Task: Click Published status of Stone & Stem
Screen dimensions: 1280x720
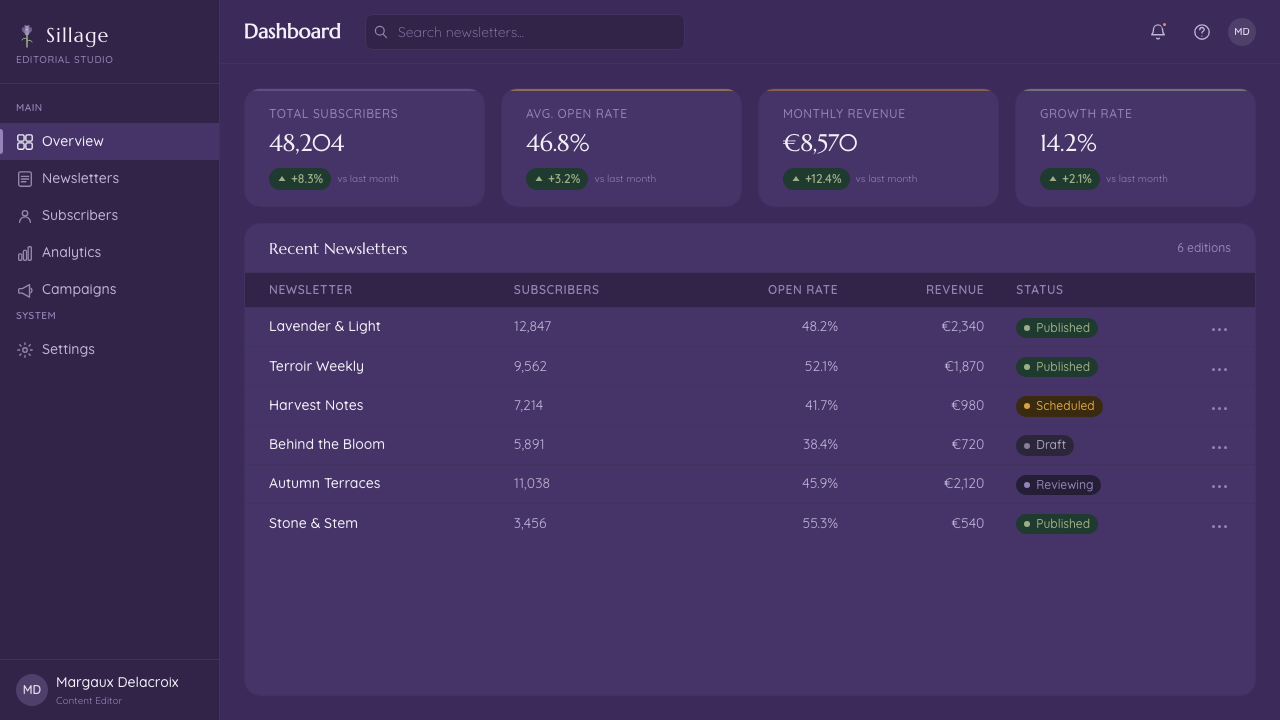Action: tap(1057, 524)
